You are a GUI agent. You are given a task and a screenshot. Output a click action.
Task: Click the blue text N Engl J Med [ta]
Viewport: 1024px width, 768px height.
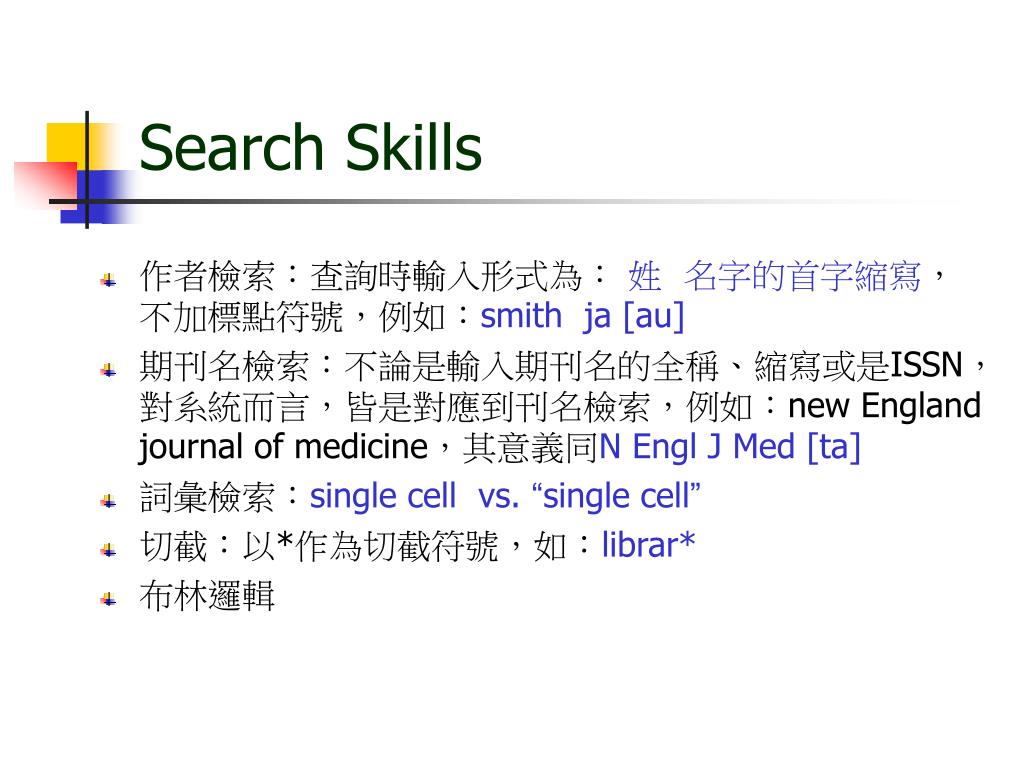point(729,447)
